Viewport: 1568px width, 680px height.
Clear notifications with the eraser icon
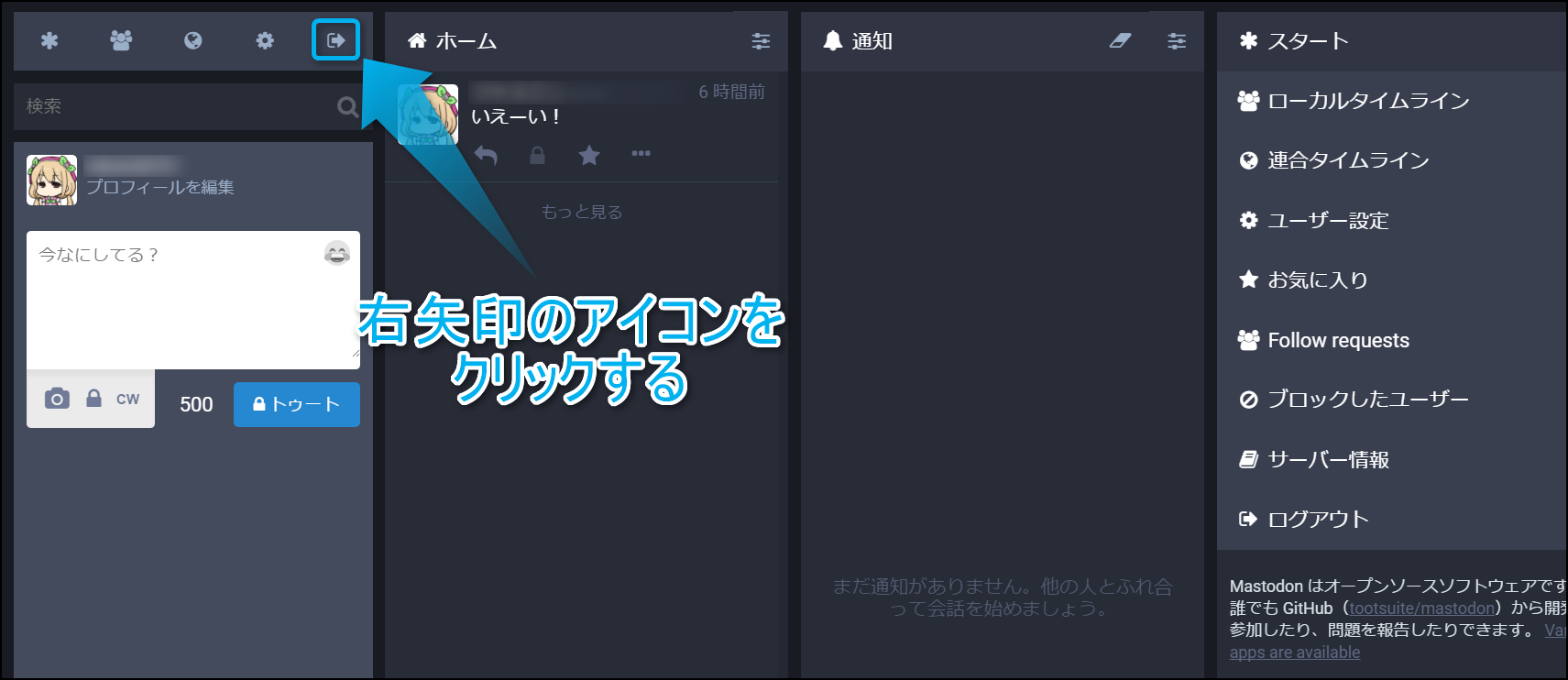(x=1120, y=40)
